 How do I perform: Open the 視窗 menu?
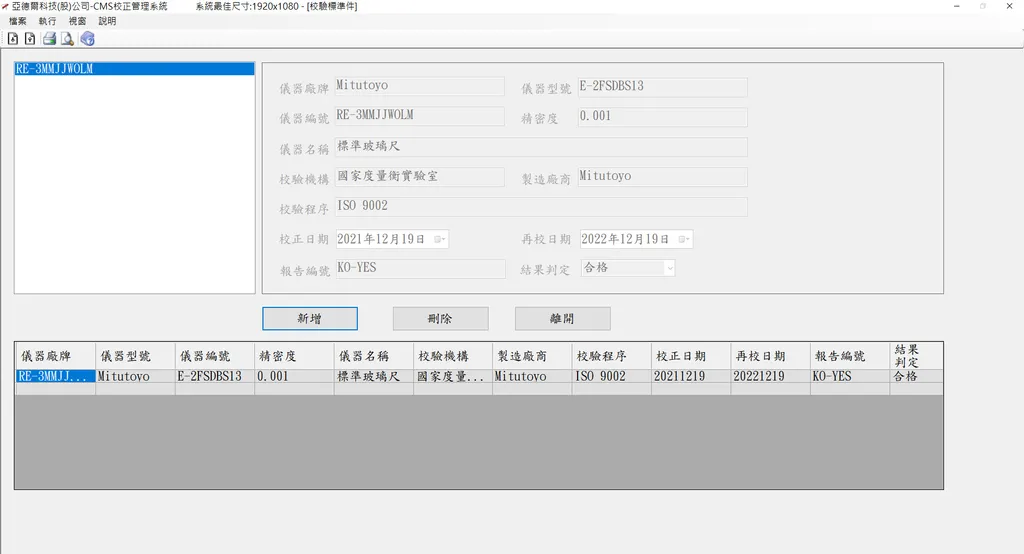pyautogui.click(x=77, y=21)
